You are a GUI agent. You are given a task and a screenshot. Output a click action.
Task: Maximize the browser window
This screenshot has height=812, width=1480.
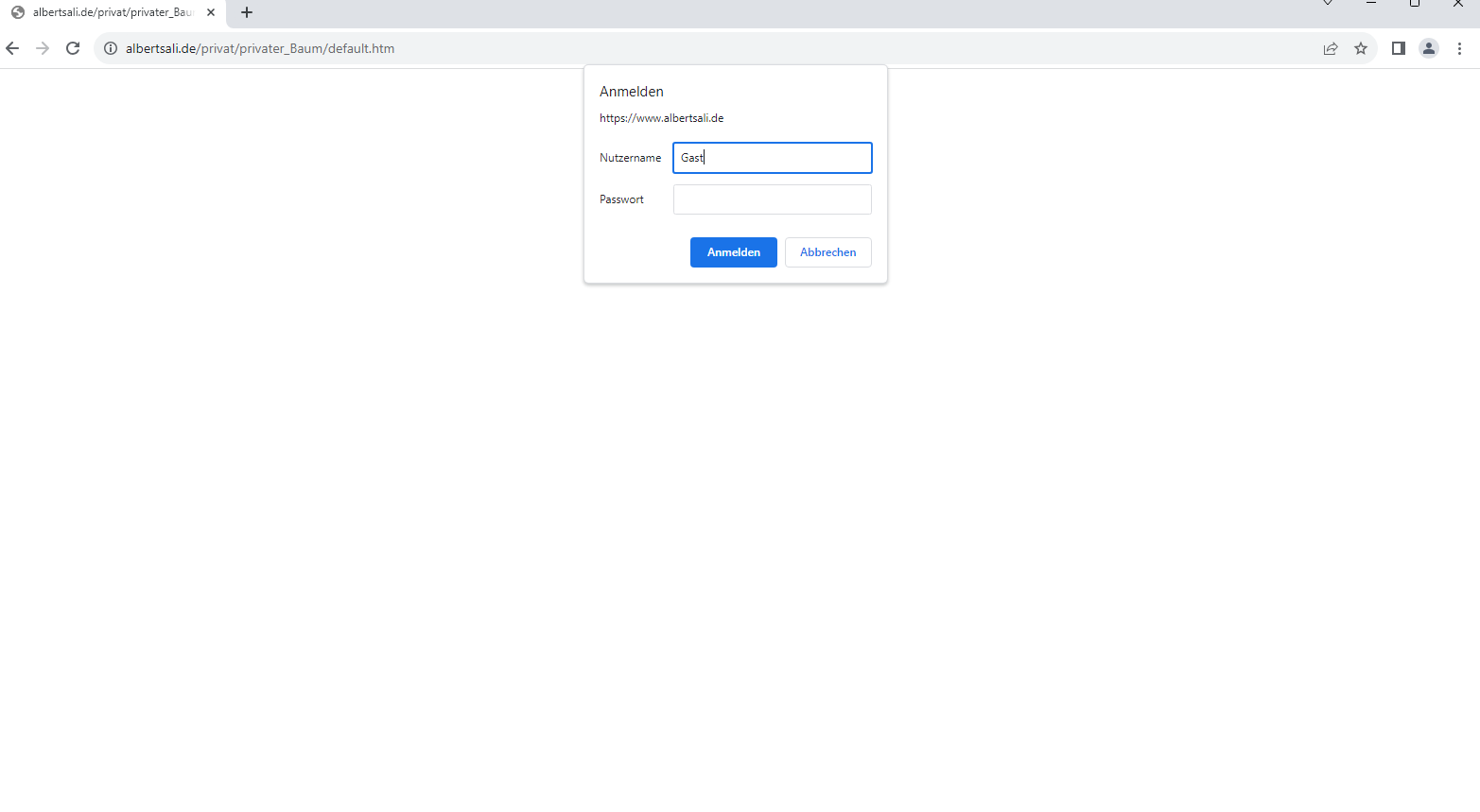click(x=1415, y=4)
